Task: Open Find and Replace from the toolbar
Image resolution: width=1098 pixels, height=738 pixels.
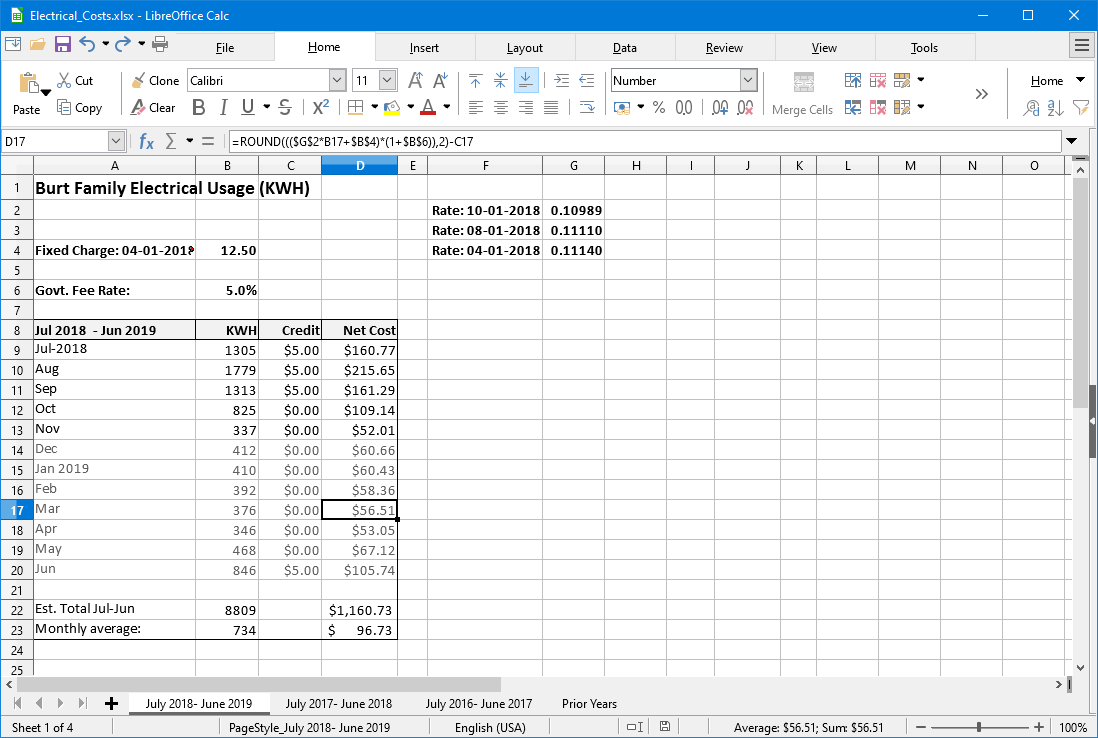Action: tap(1031, 108)
